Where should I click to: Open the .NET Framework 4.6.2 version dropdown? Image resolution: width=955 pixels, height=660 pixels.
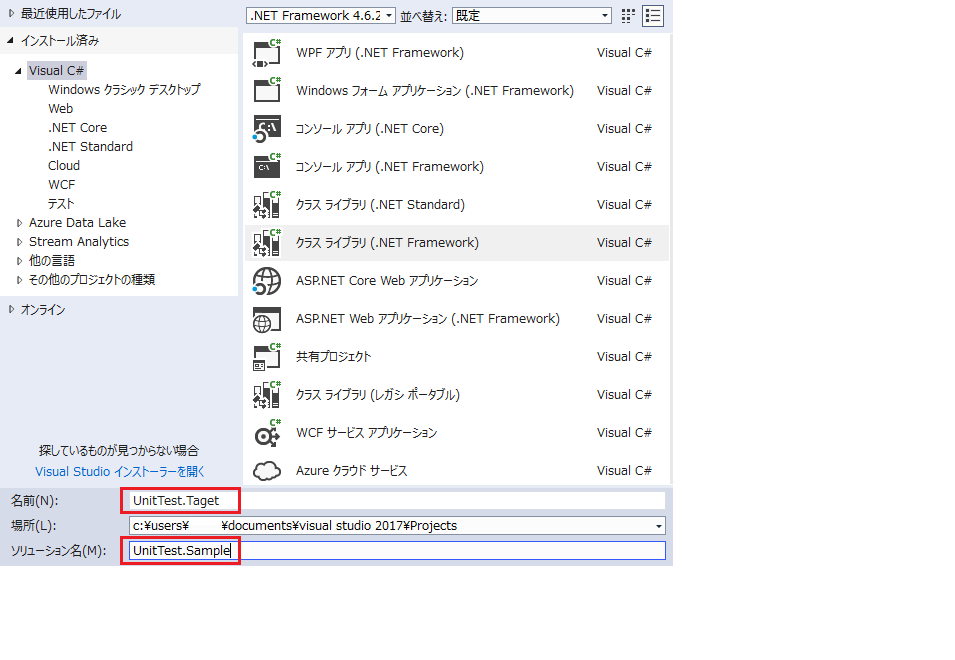click(x=320, y=16)
